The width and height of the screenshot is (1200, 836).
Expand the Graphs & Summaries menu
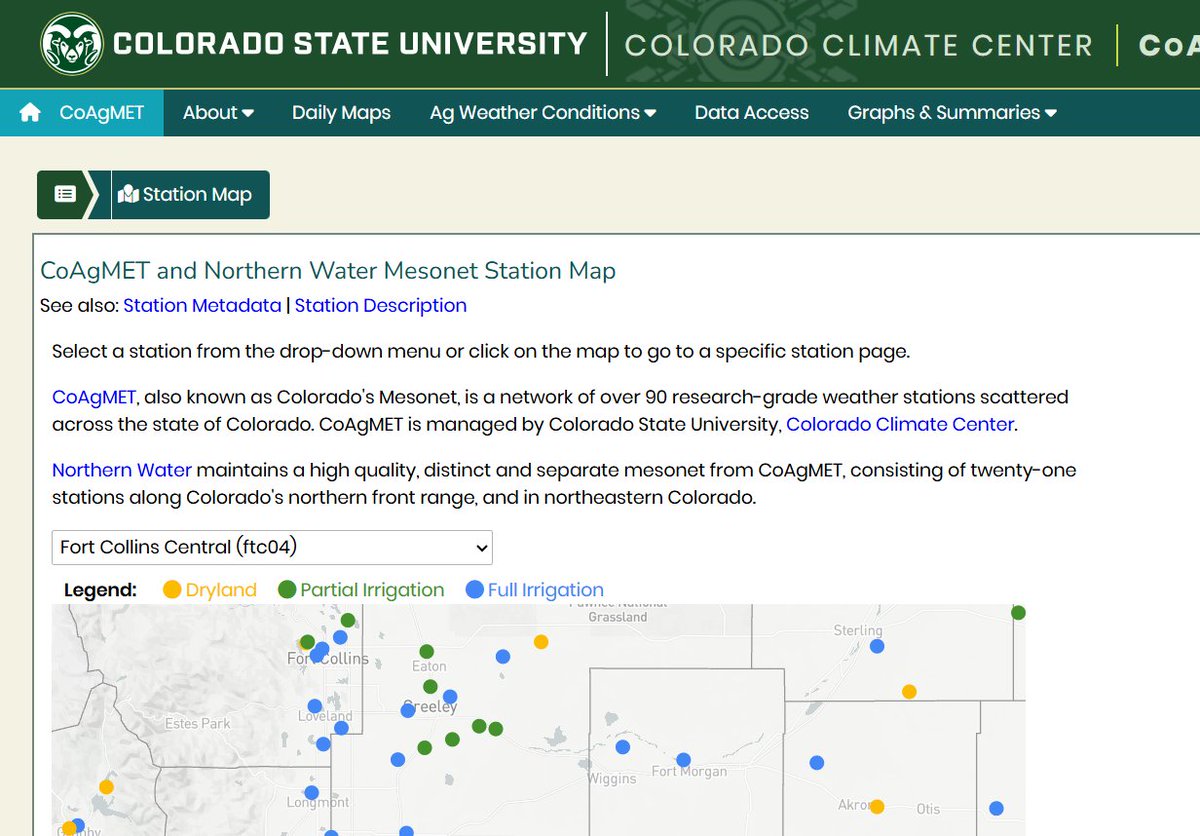pyautogui.click(x=952, y=113)
